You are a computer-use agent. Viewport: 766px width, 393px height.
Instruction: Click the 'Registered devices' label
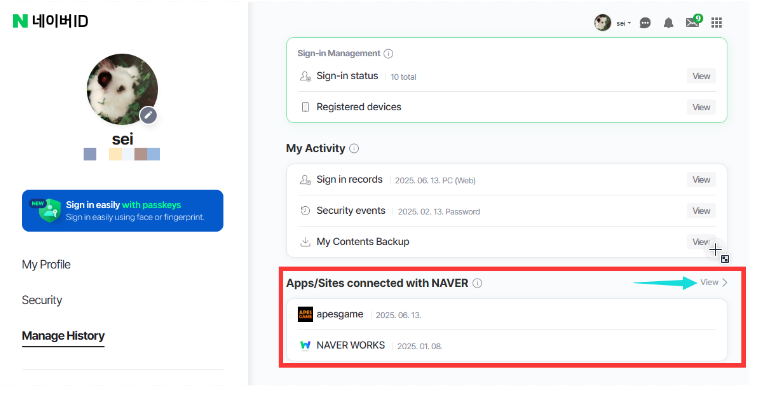(x=359, y=107)
